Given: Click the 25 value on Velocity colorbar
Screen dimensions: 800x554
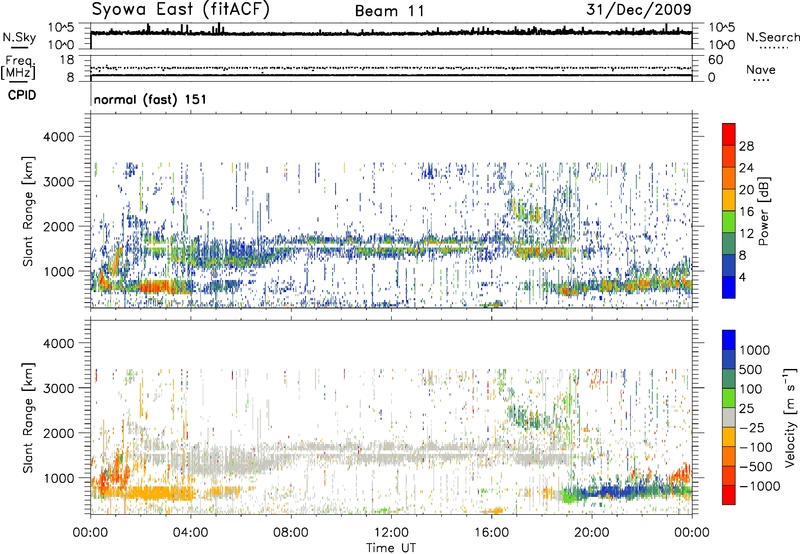Looking at the screenshot, I should (x=746, y=409).
